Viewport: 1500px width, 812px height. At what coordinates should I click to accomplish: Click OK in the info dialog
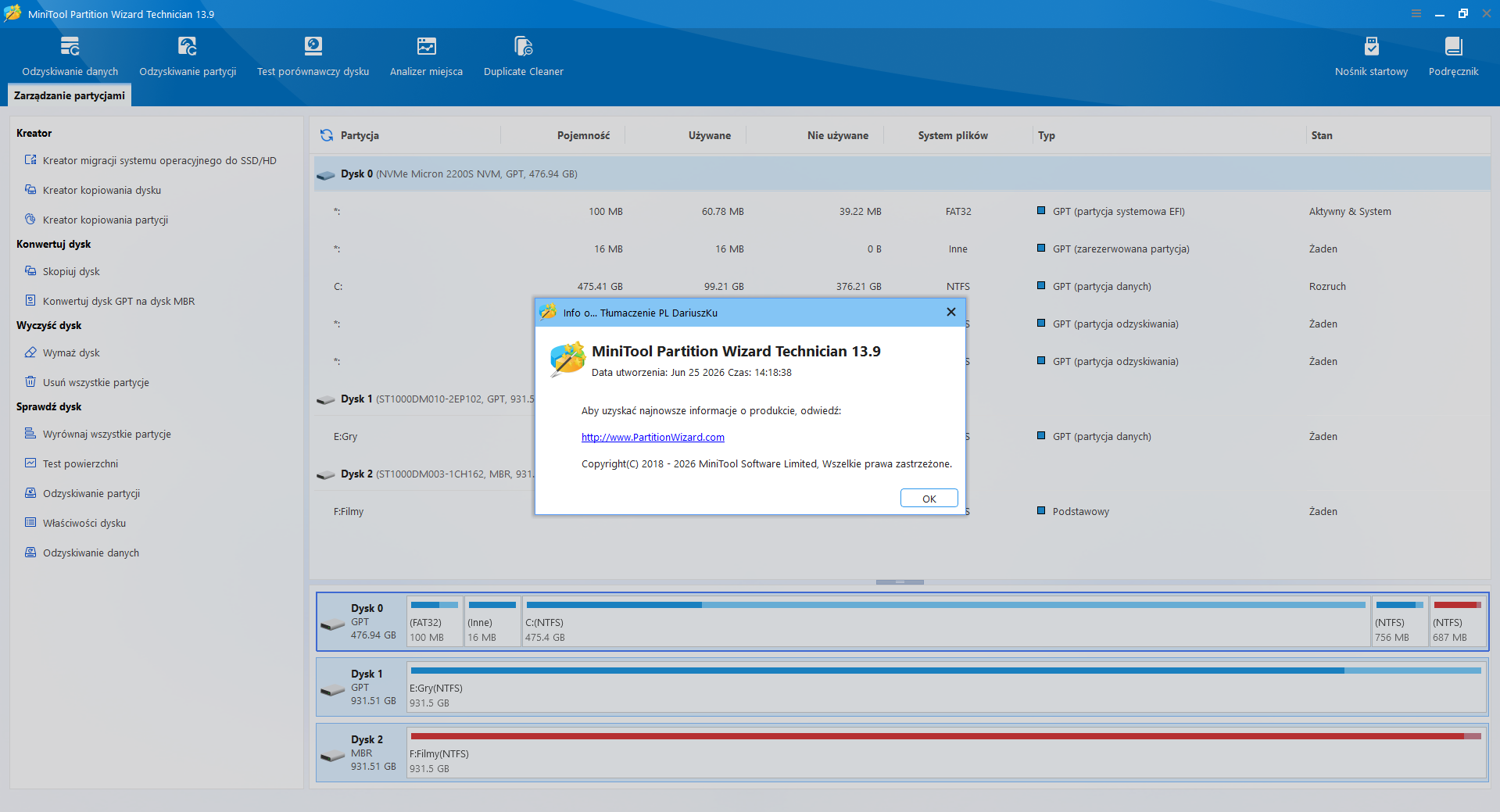tap(929, 499)
